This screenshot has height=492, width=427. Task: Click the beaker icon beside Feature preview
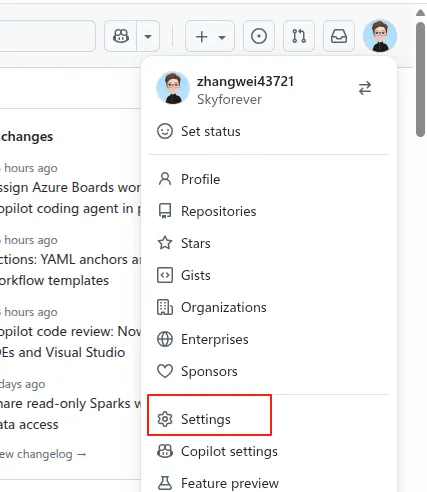(165, 483)
